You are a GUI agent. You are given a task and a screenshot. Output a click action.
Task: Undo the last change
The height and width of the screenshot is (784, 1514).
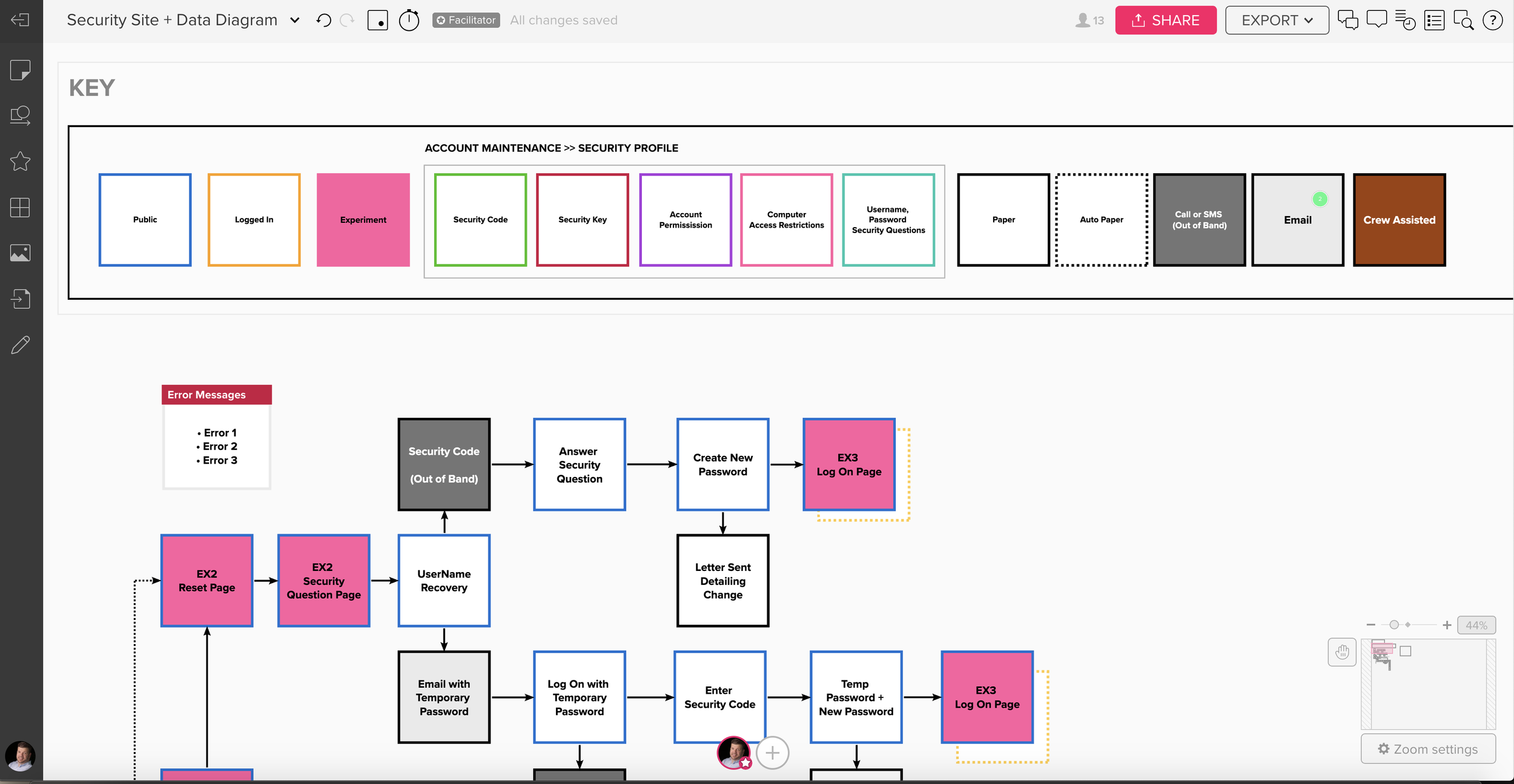pyautogui.click(x=323, y=20)
